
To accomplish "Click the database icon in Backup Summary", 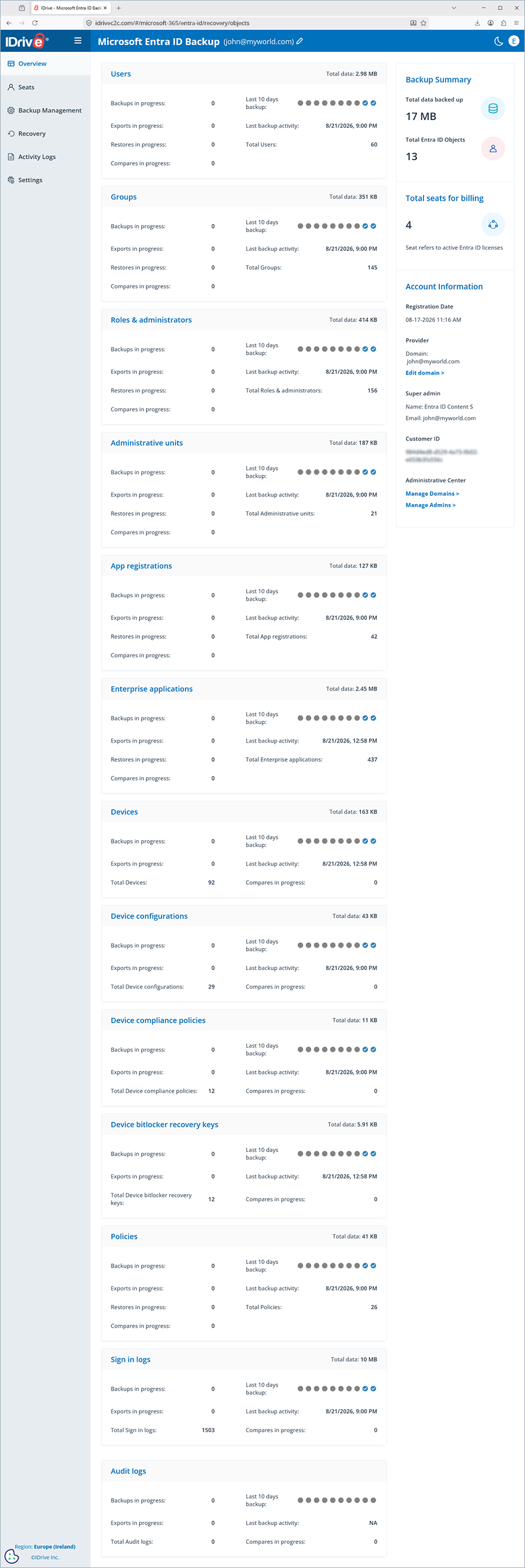I will [x=493, y=108].
